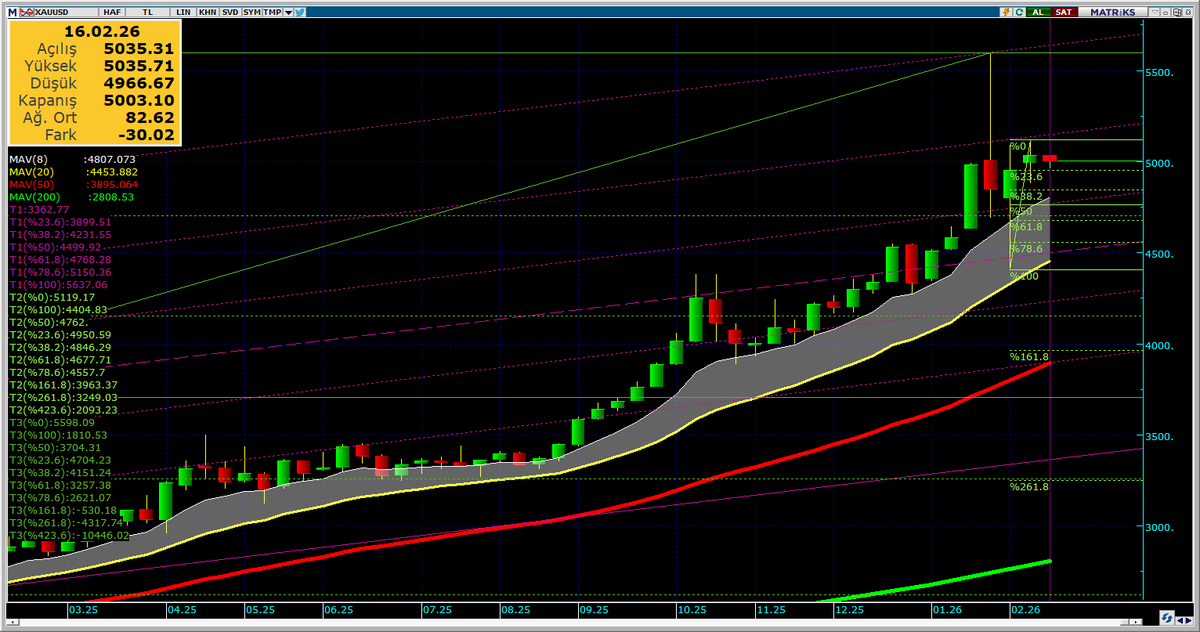Click the %161.8 Fibonacci level label on chart
The height and width of the screenshot is (632, 1200).
(x=1029, y=357)
